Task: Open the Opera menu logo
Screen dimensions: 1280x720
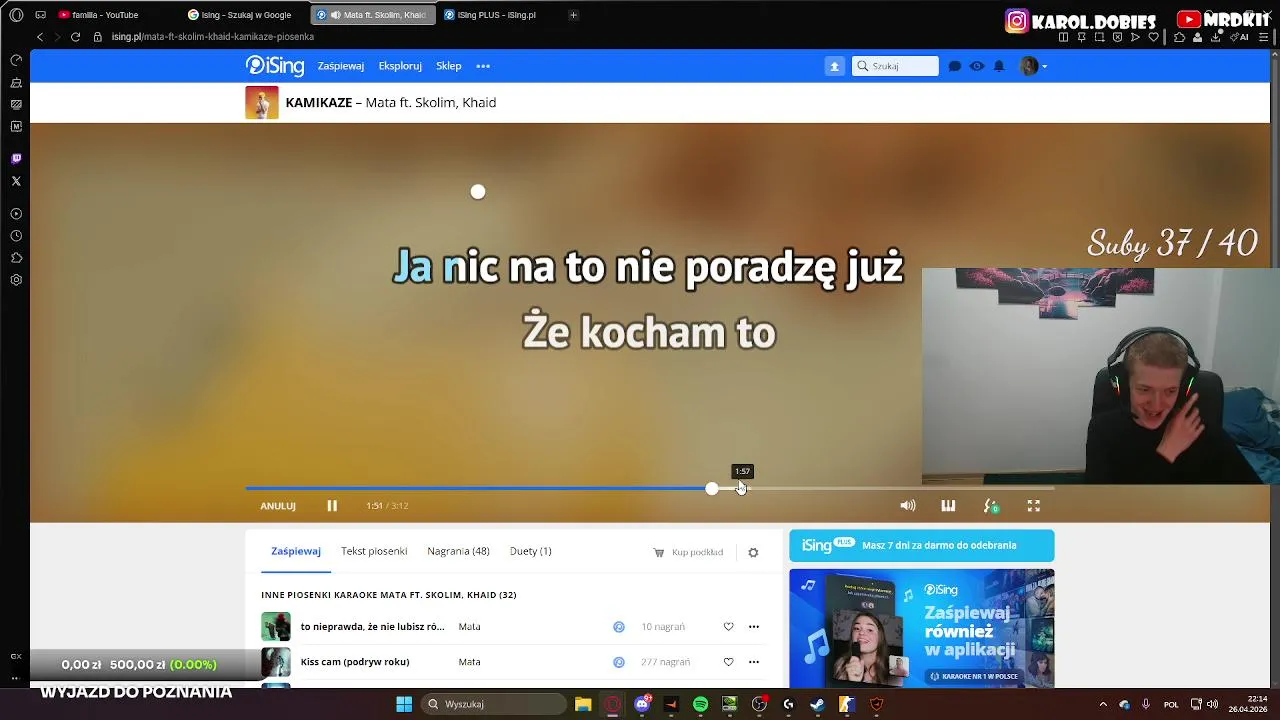Action: point(16,15)
